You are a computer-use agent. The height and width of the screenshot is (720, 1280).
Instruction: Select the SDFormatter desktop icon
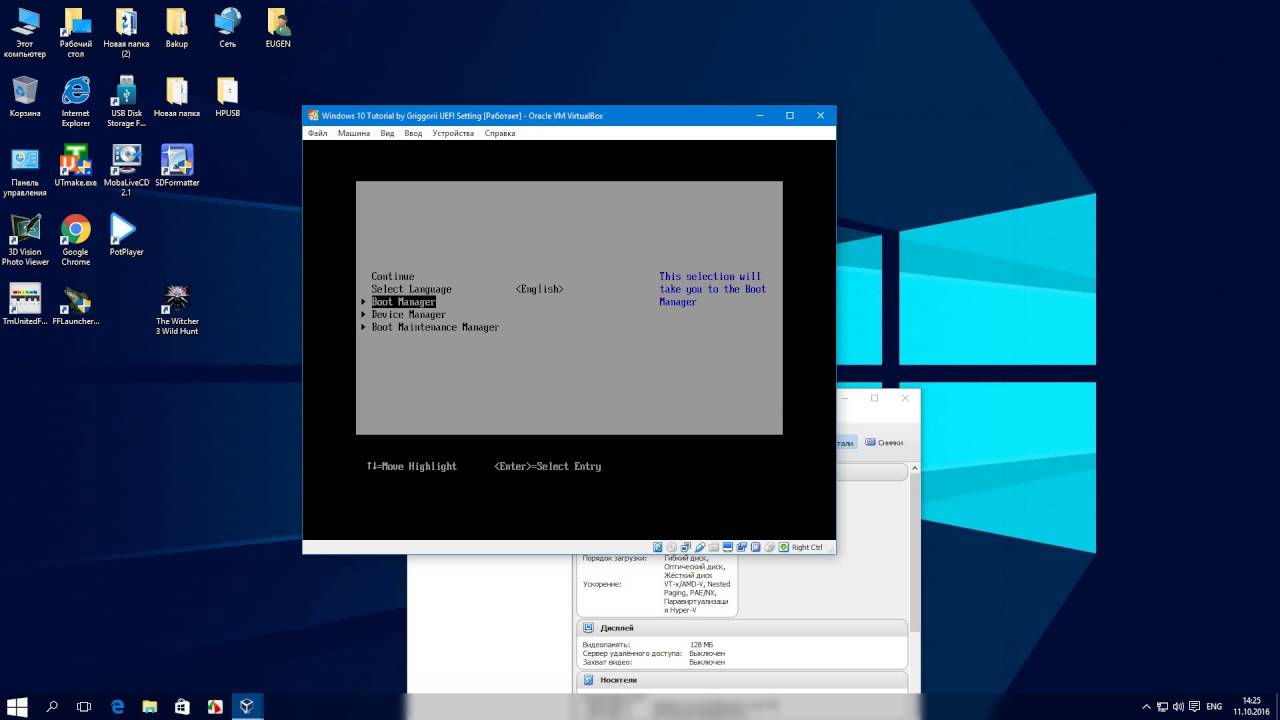pyautogui.click(x=177, y=167)
